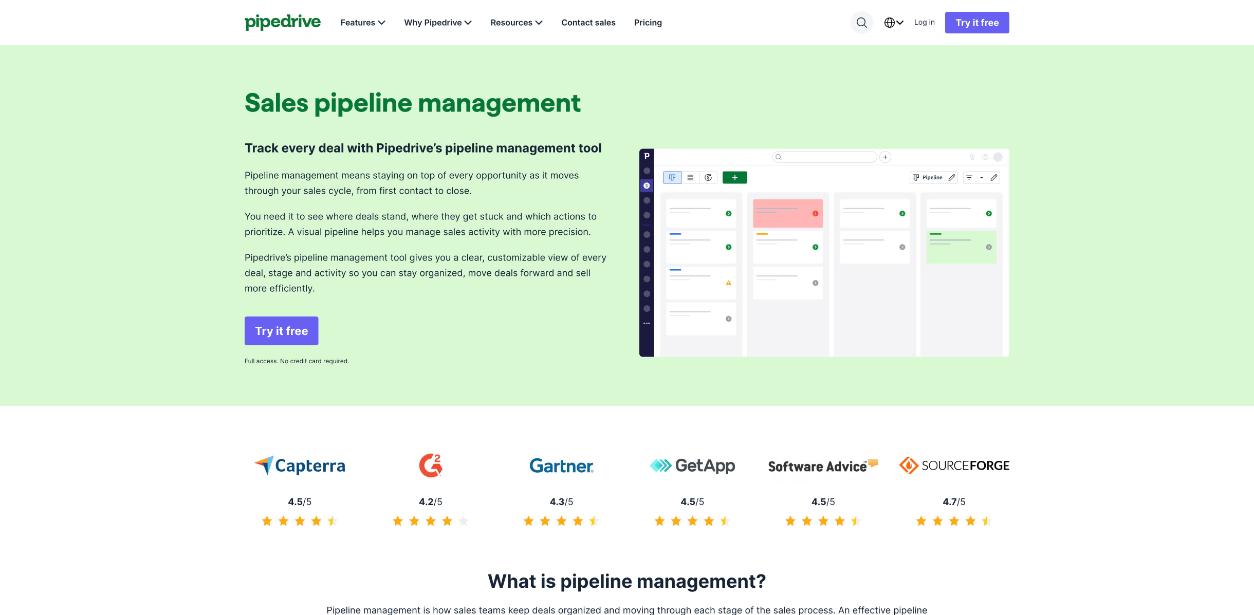Click the G2 logo
Screen dimensions: 1254x615
click(430, 465)
